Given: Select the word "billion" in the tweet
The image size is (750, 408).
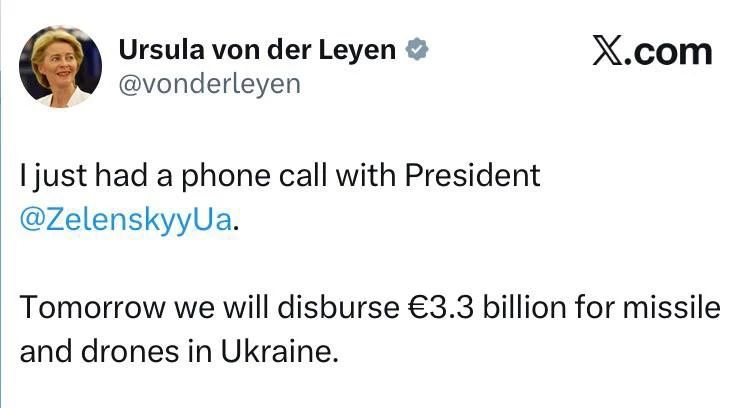Looking at the screenshot, I should point(524,307).
